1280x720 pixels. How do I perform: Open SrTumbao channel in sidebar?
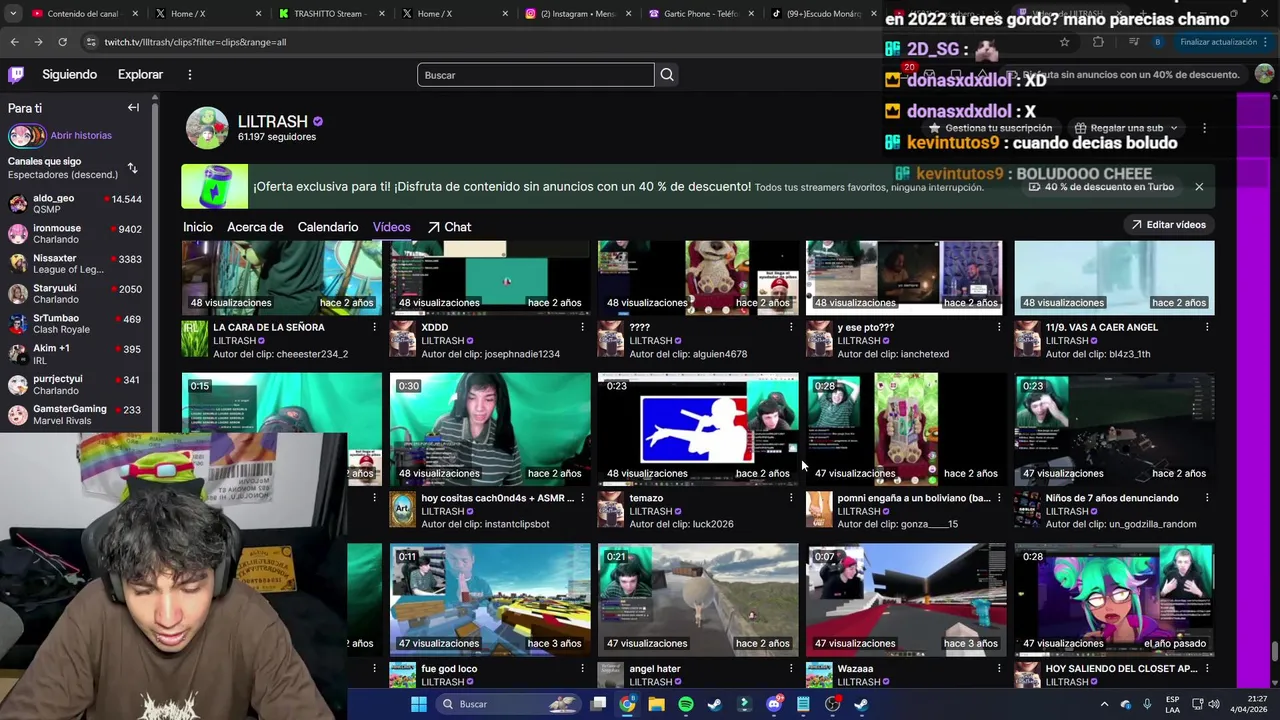(x=75, y=324)
